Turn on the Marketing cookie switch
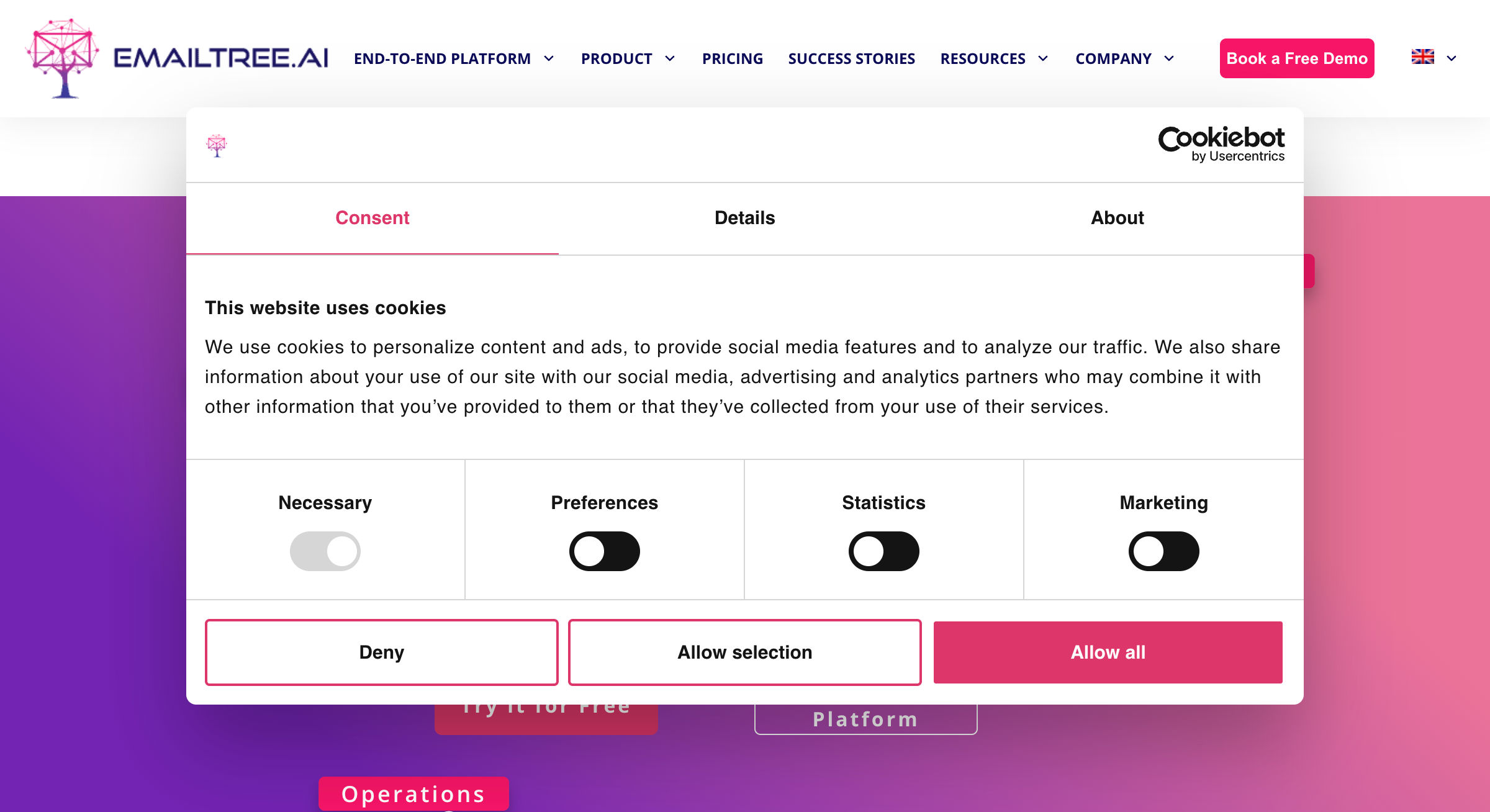The image size is (1490, 812). tap(1164, 551)
